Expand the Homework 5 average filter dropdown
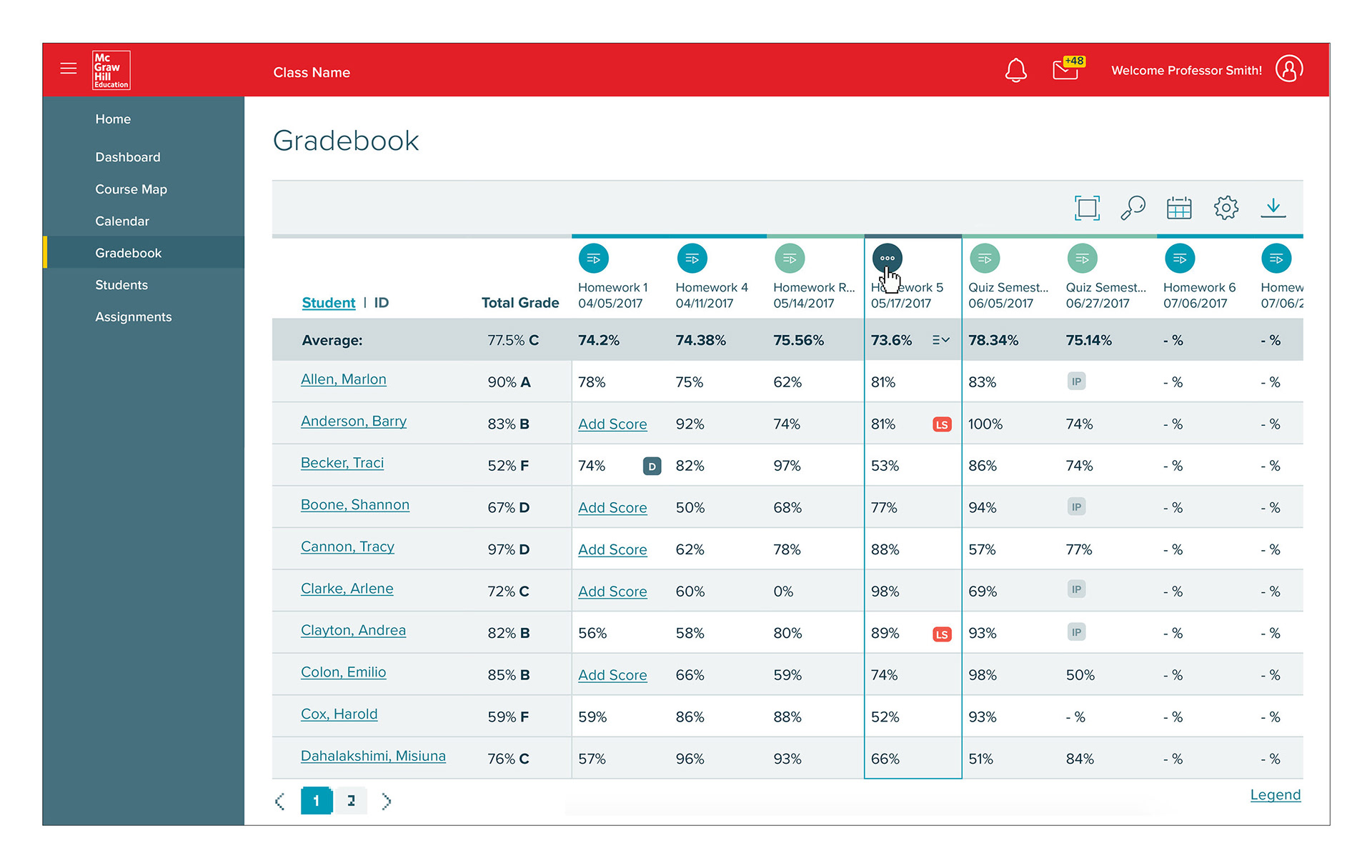The width and height of the screenshot is (1372, 868). click(x=940, y=340)
